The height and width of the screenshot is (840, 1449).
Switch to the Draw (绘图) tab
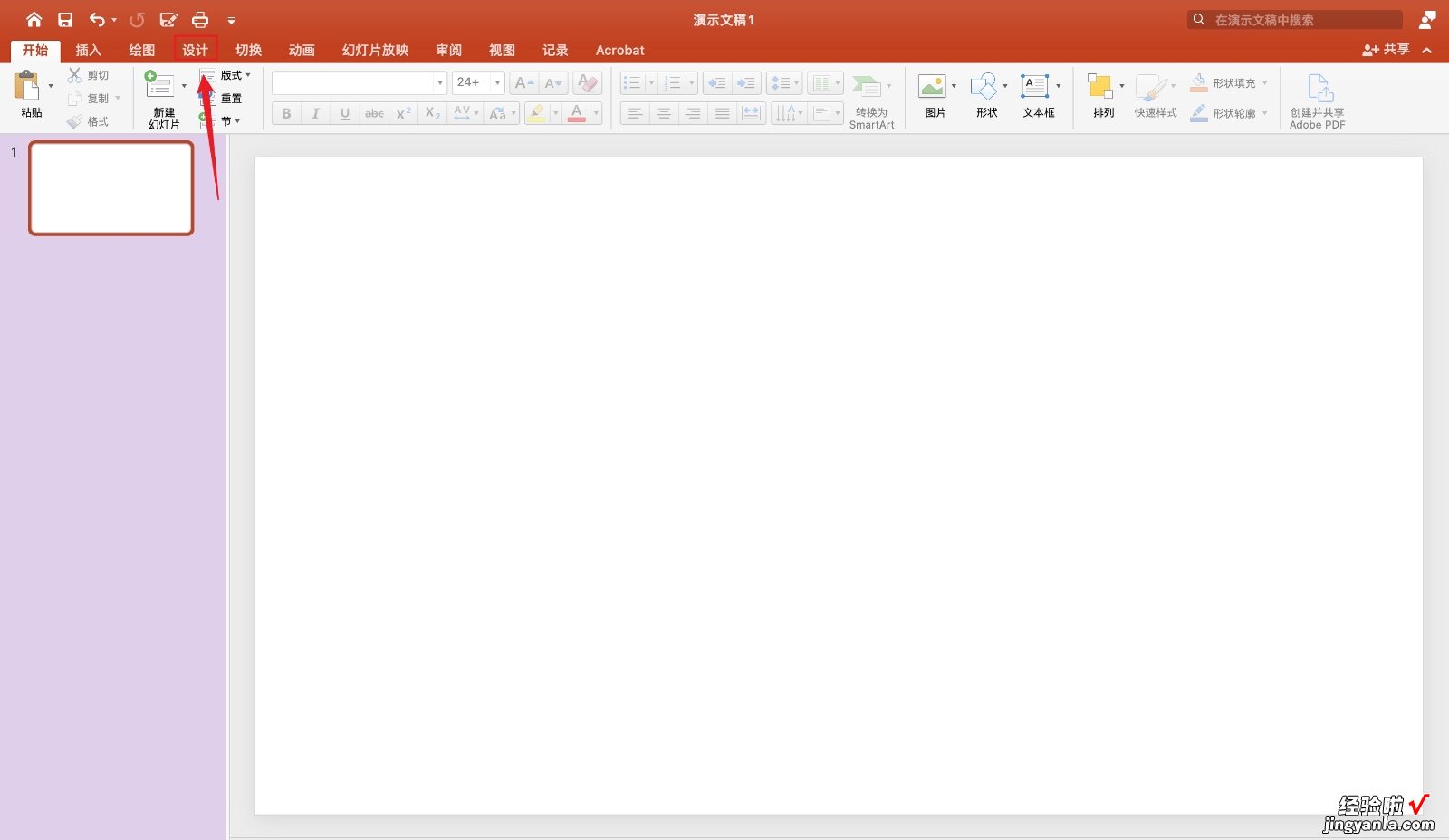(141, 51)
